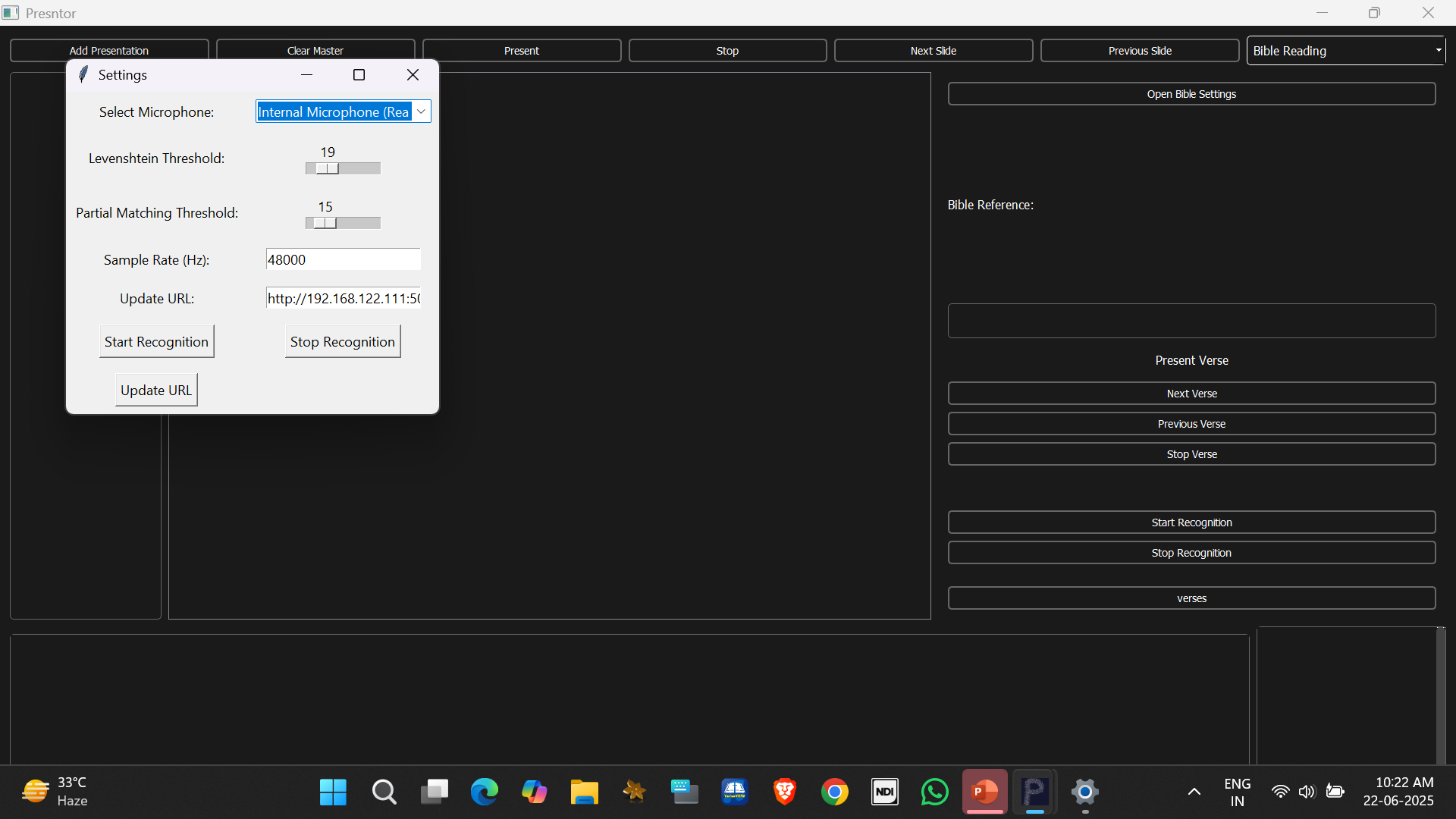Click the Levenshtein Threshold slider
The image size is (1456, 819).
pos(343,168)
